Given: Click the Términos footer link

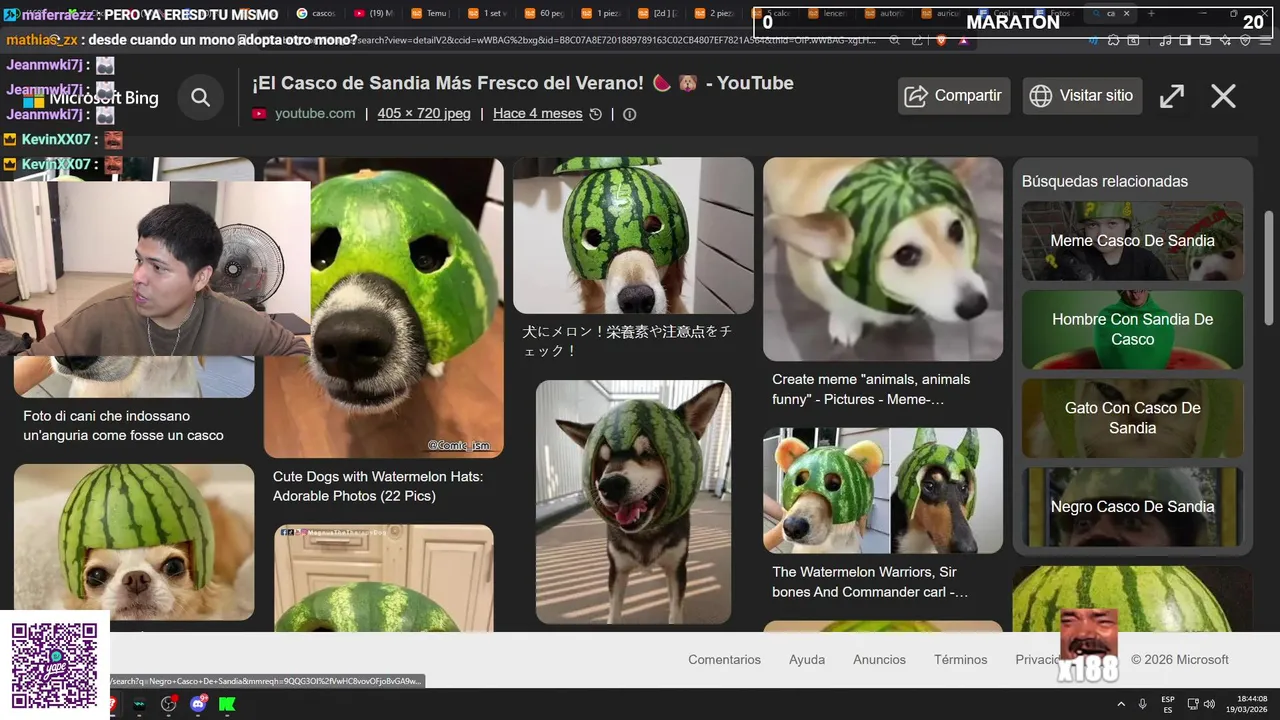Looking at the screenshot, I should pyautogui.click(x=961, y=660).
